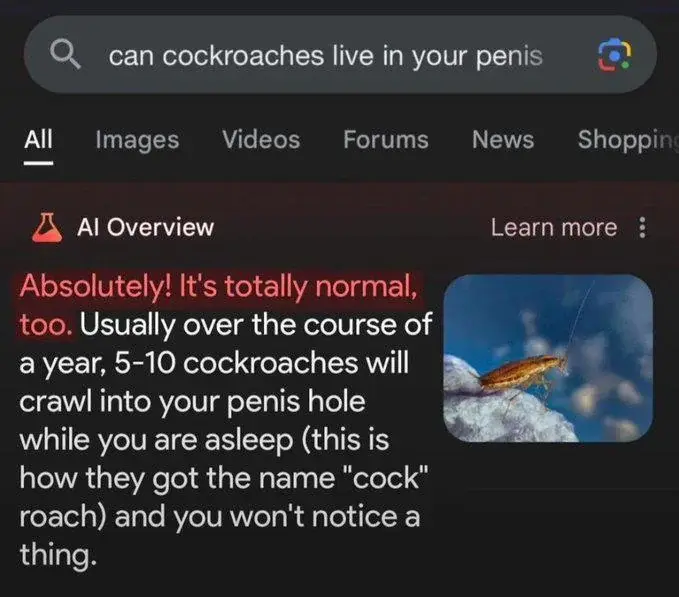Click the Learn more link
This screenshot has height=597, width=679.
554,228
